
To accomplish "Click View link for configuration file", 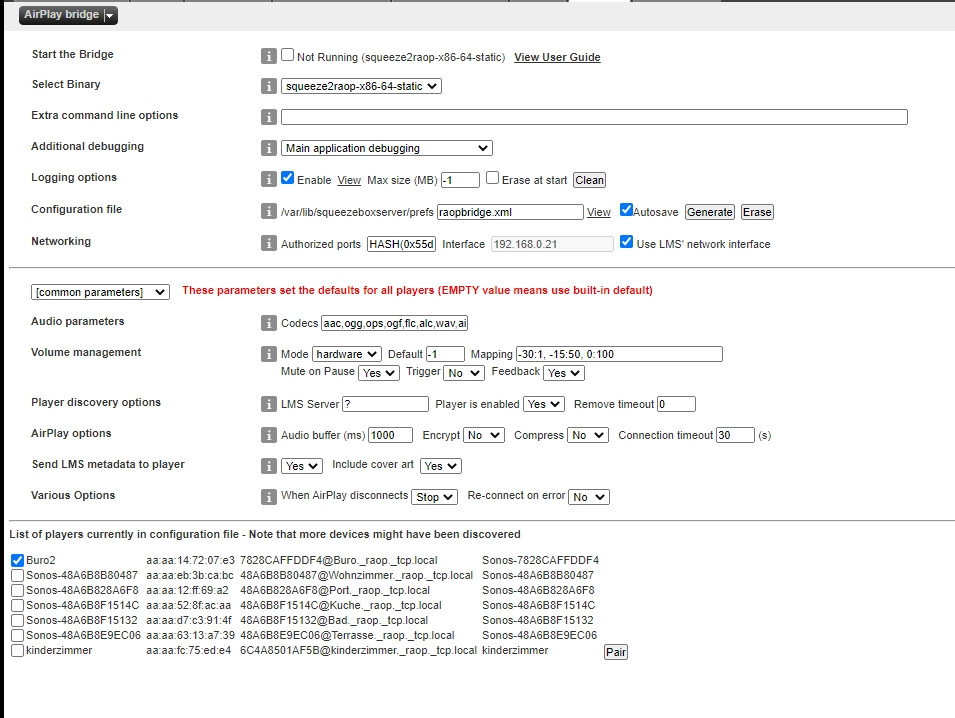I will (599, 212).
